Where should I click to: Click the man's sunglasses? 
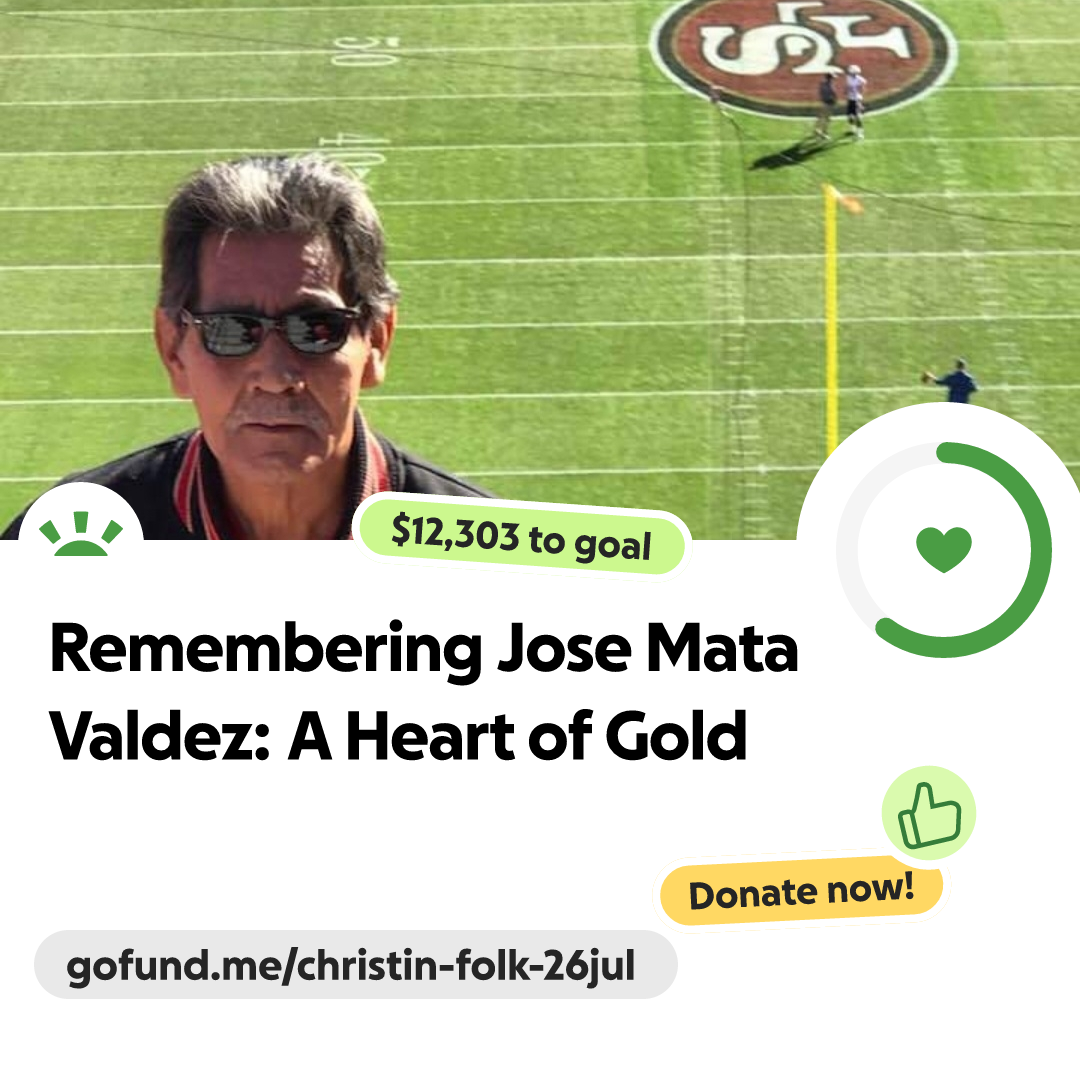(272, 331)
